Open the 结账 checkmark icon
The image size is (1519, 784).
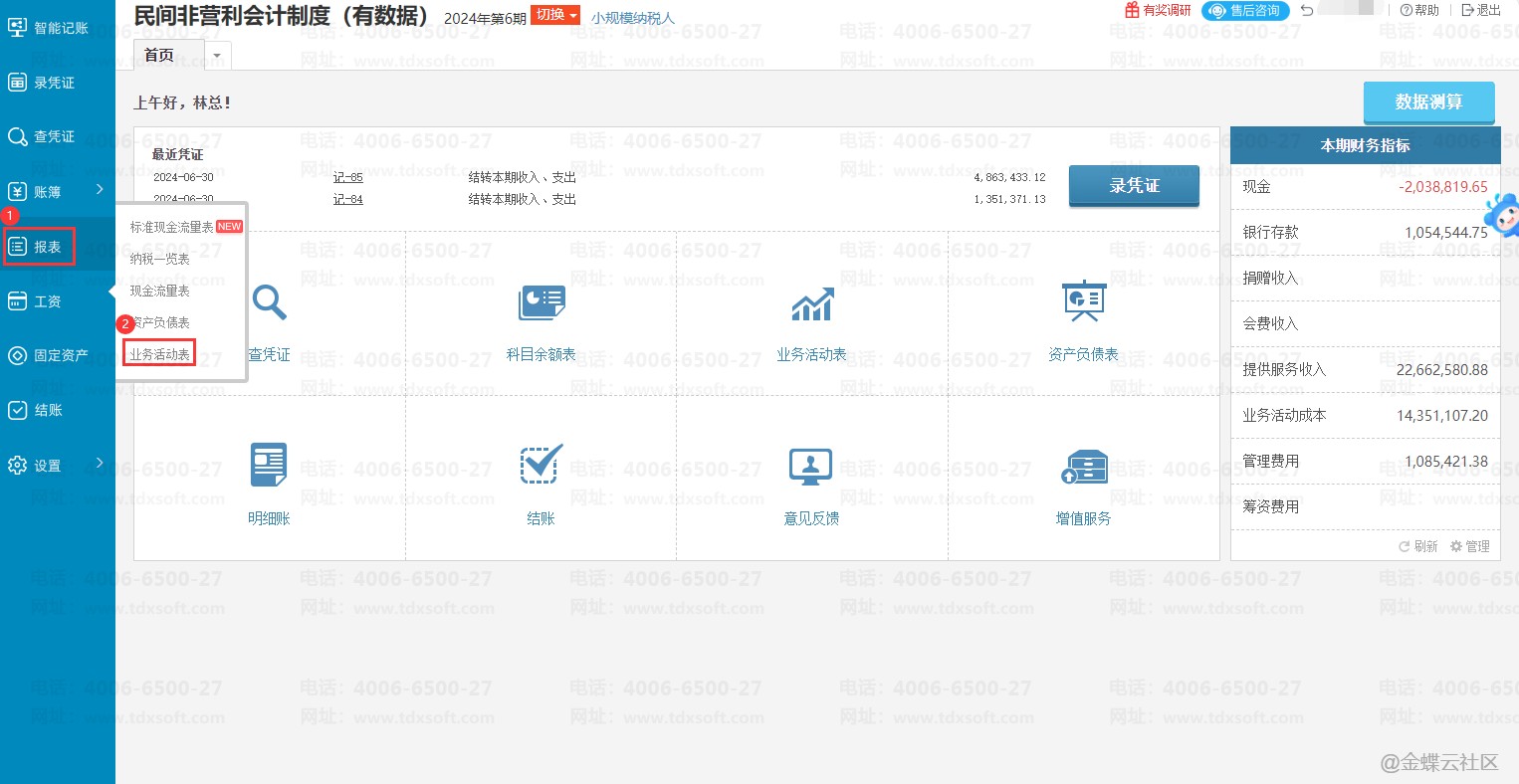coord(541,465)
